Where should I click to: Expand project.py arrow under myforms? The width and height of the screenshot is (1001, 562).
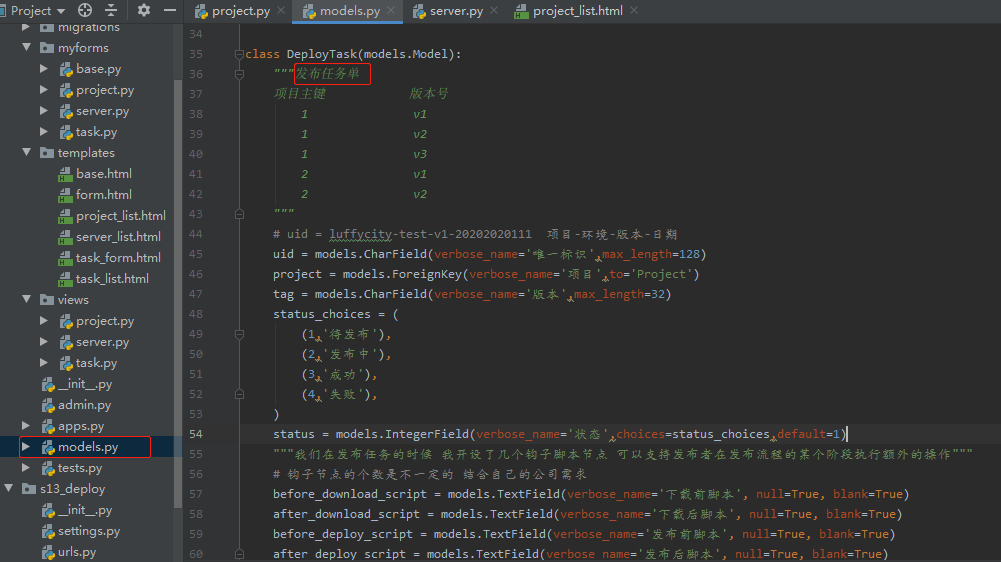[44, 89]
